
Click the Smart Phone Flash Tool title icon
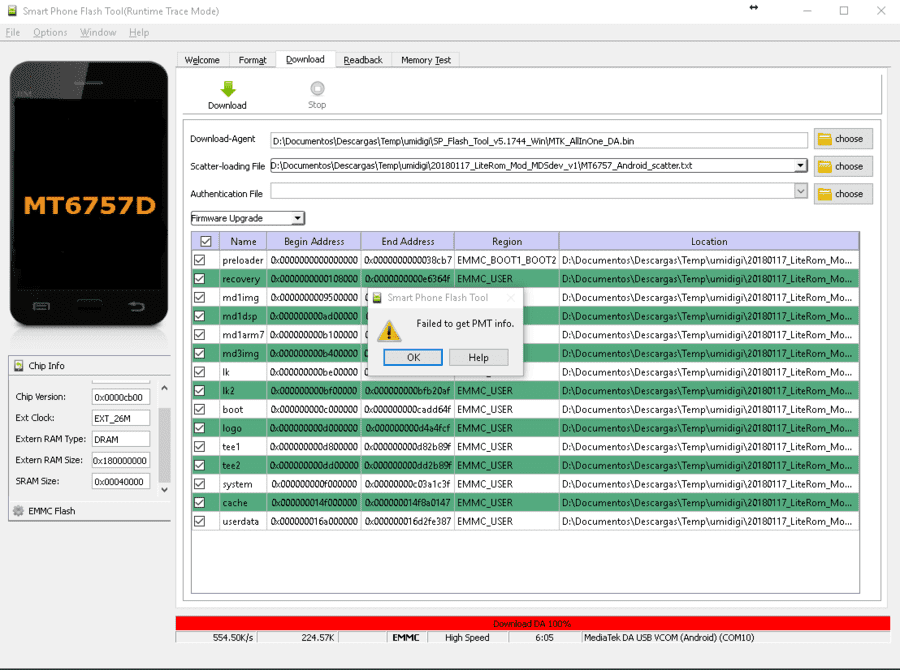click(11, 10)
